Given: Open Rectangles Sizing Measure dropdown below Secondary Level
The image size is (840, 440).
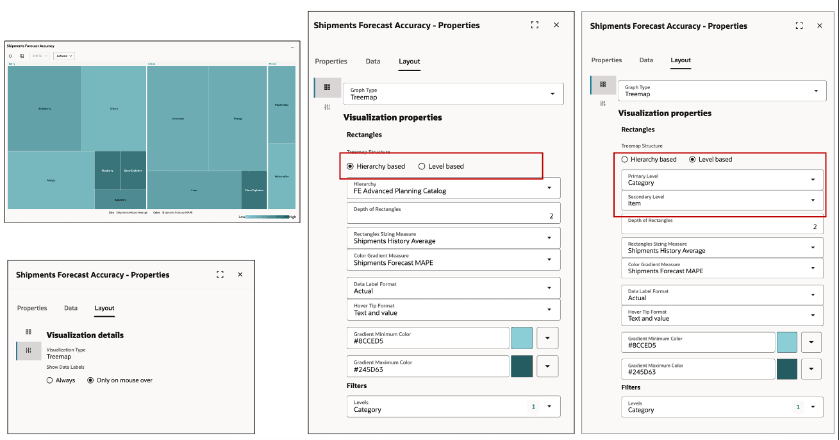Looking at the screenshot, I should [x=722, y=247].
